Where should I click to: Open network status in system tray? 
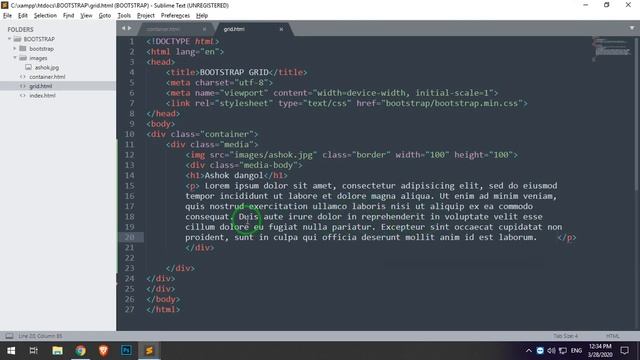click(x=563, y=351)
